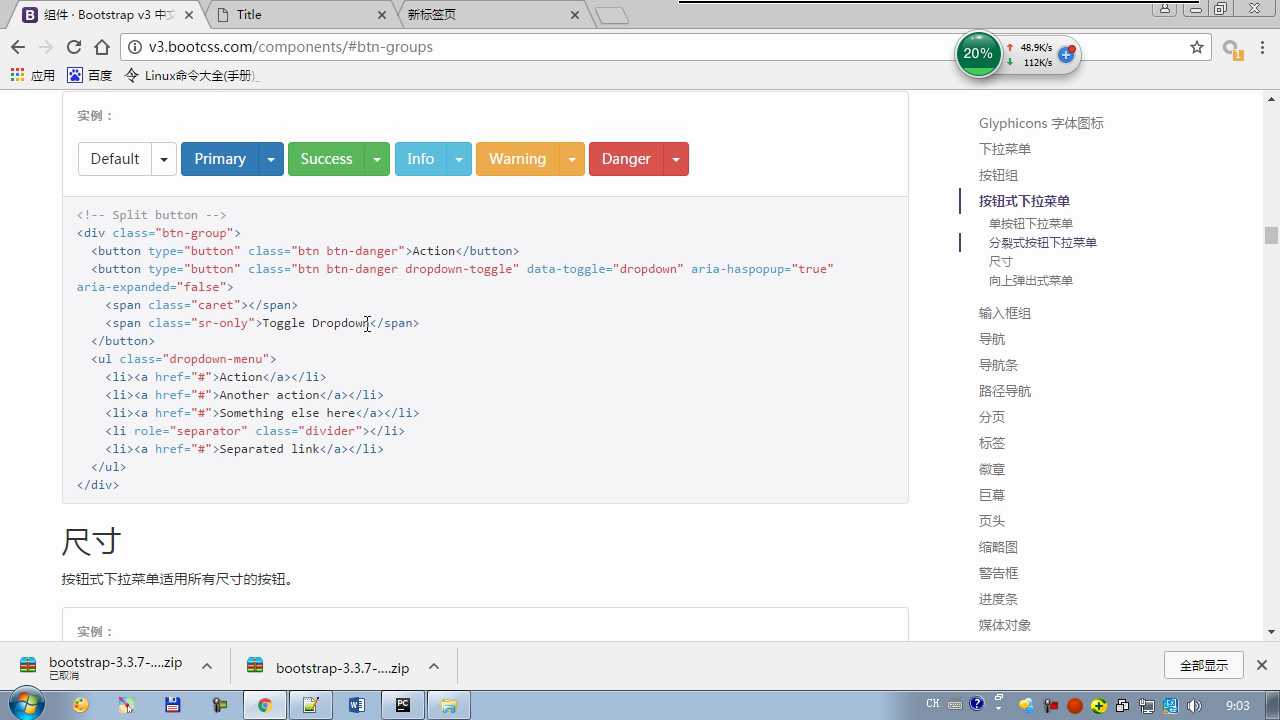Viewport: 1280px width, 720px height.
Task: Go to 警告框 in sidebar
Action: 998,573
